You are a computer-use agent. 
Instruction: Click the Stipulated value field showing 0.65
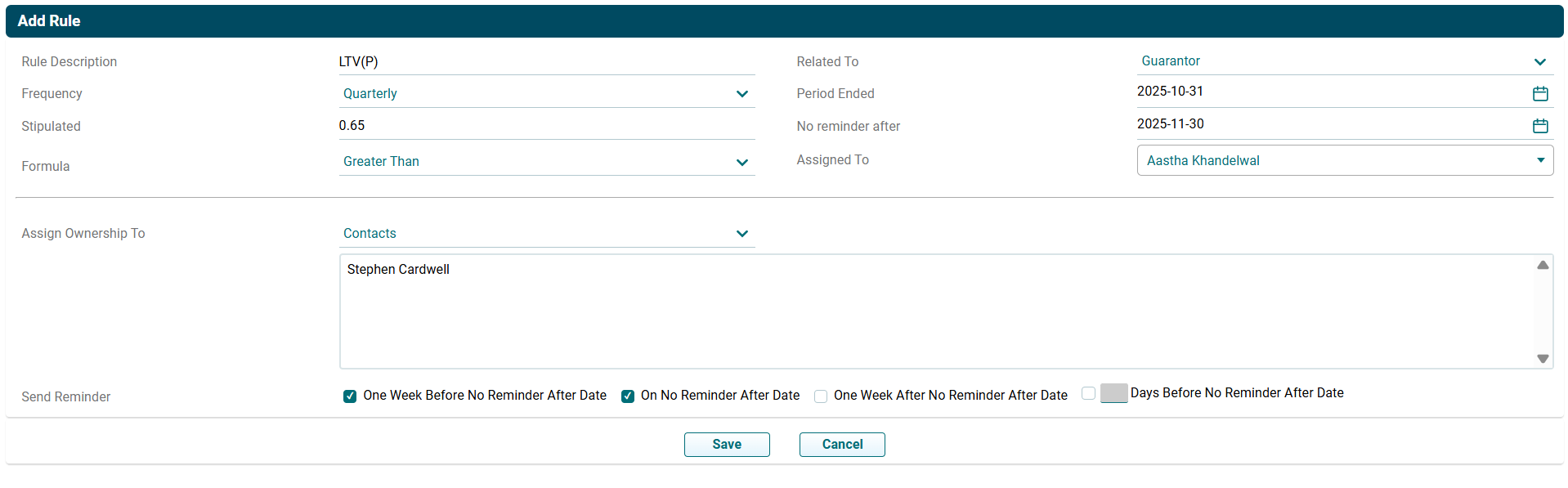(546, 126)
